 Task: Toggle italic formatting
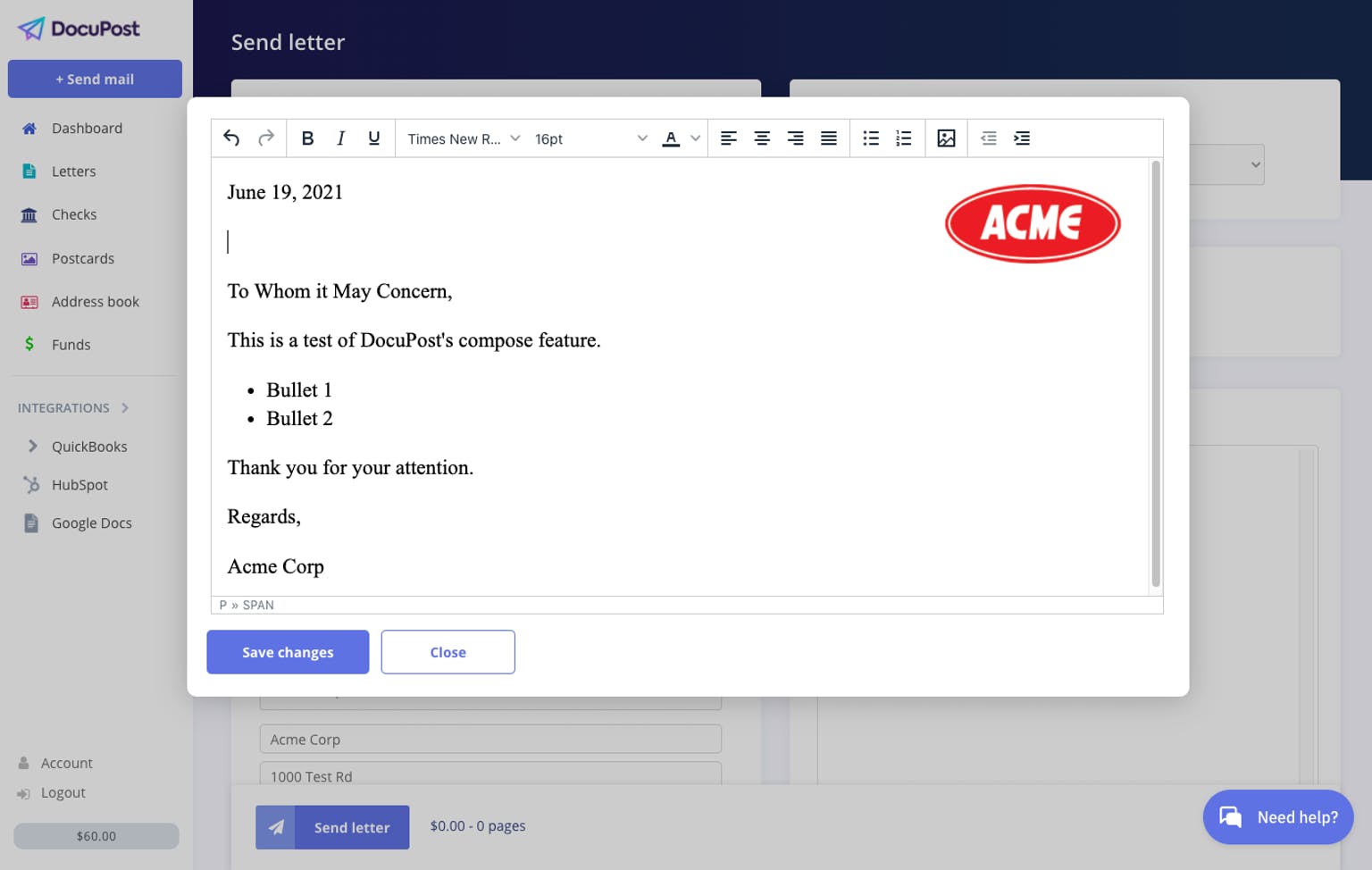(340, 138)
